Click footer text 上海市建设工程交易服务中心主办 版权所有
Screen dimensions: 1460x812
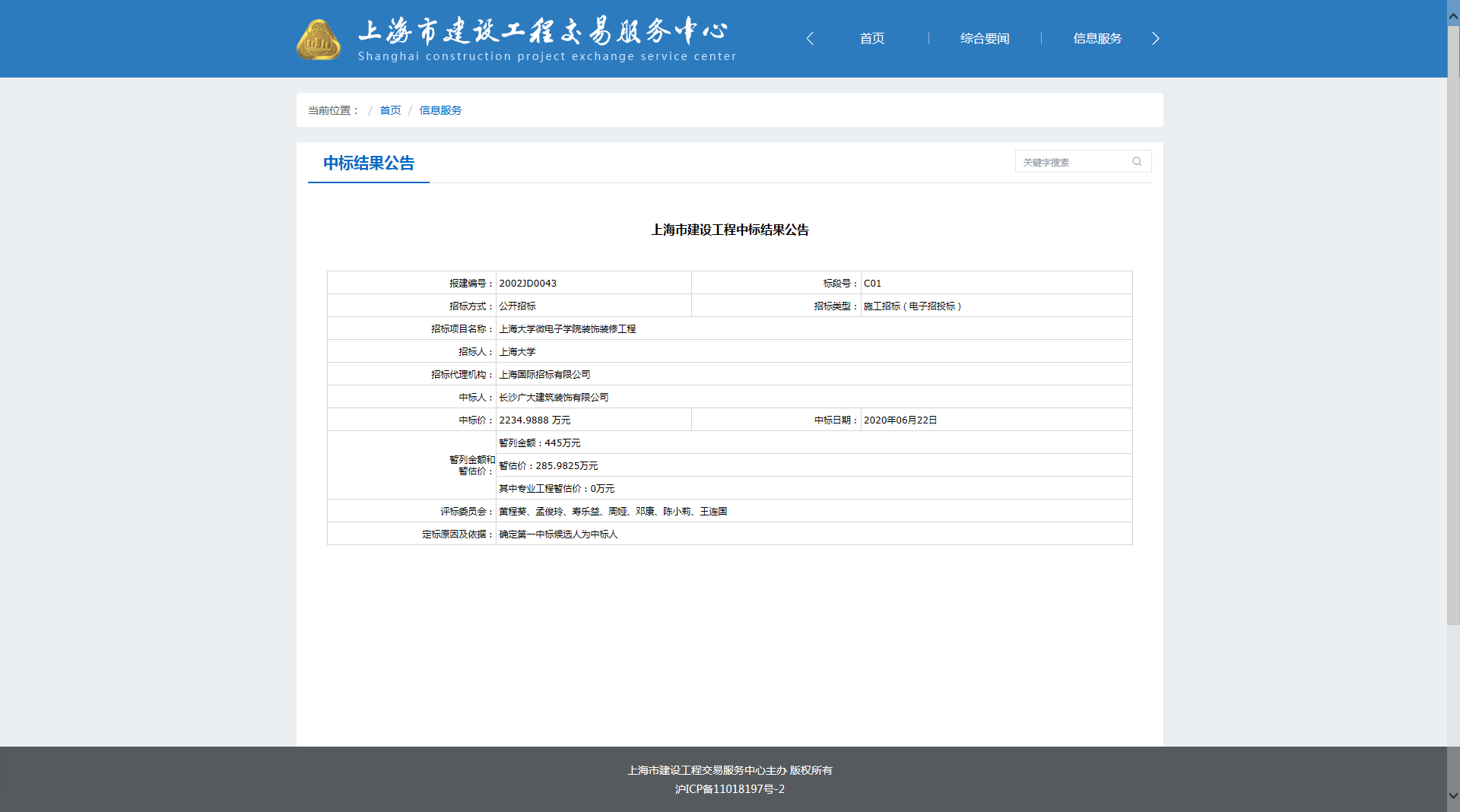[x=730, y=770]
